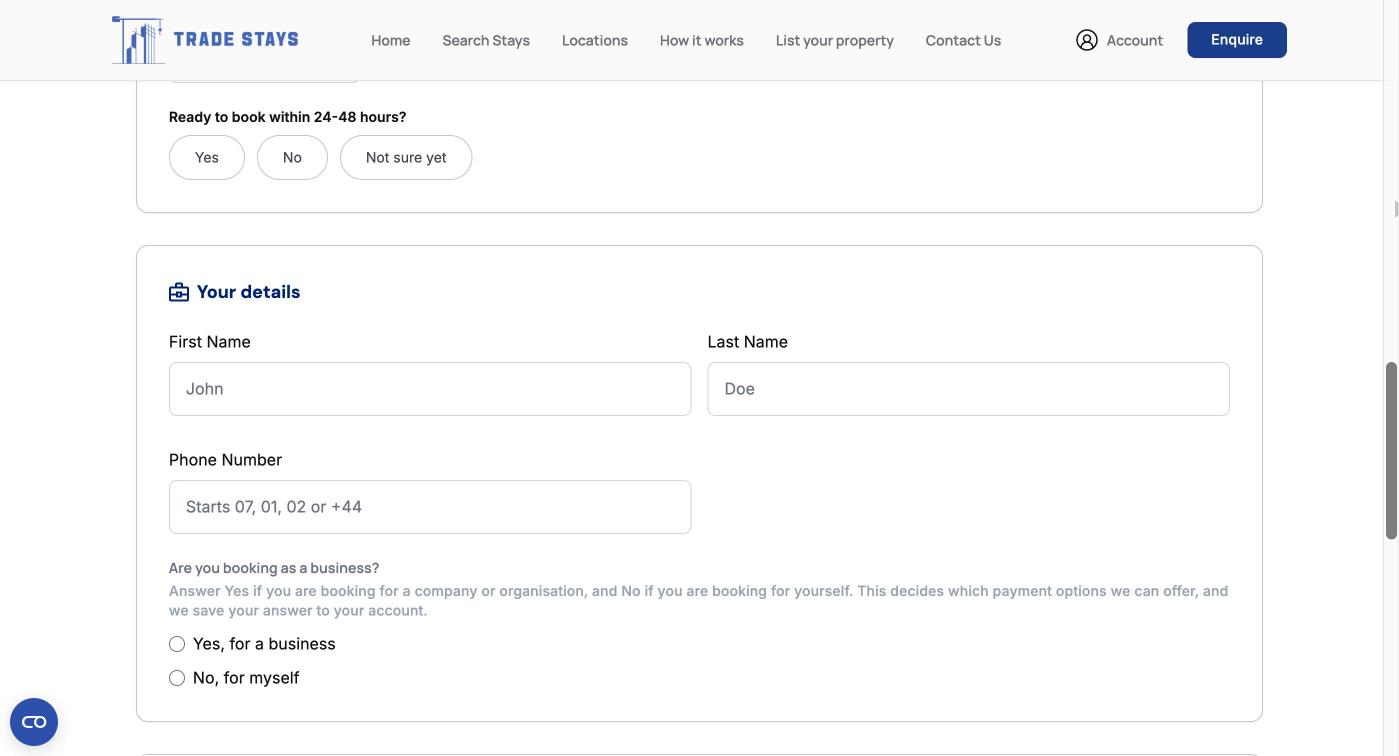1399x756 pixels.
Task: Click the Enquire button
Action: pos(1237,40)
